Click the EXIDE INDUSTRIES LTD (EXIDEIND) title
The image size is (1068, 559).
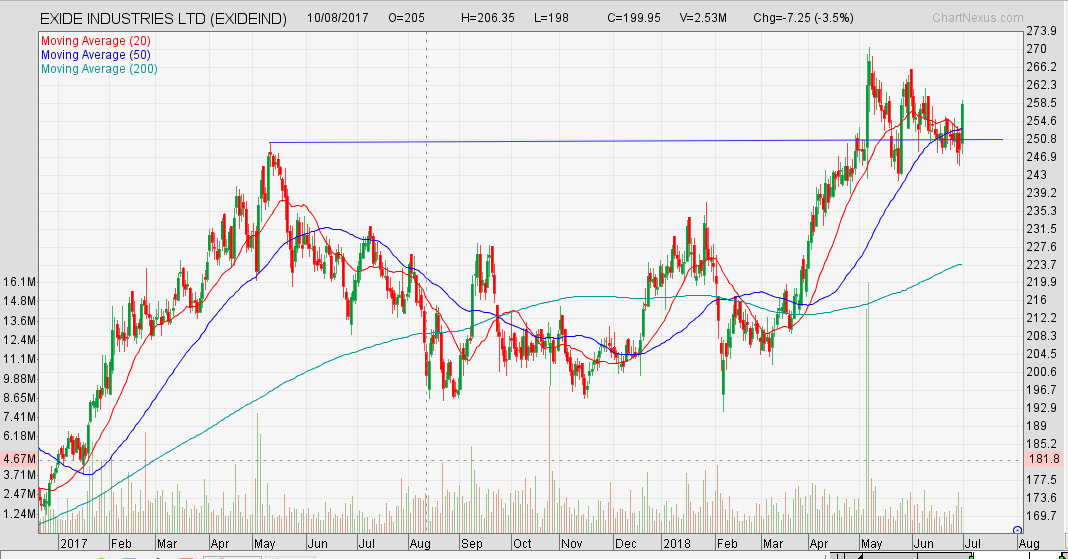[x=163, y=19]
